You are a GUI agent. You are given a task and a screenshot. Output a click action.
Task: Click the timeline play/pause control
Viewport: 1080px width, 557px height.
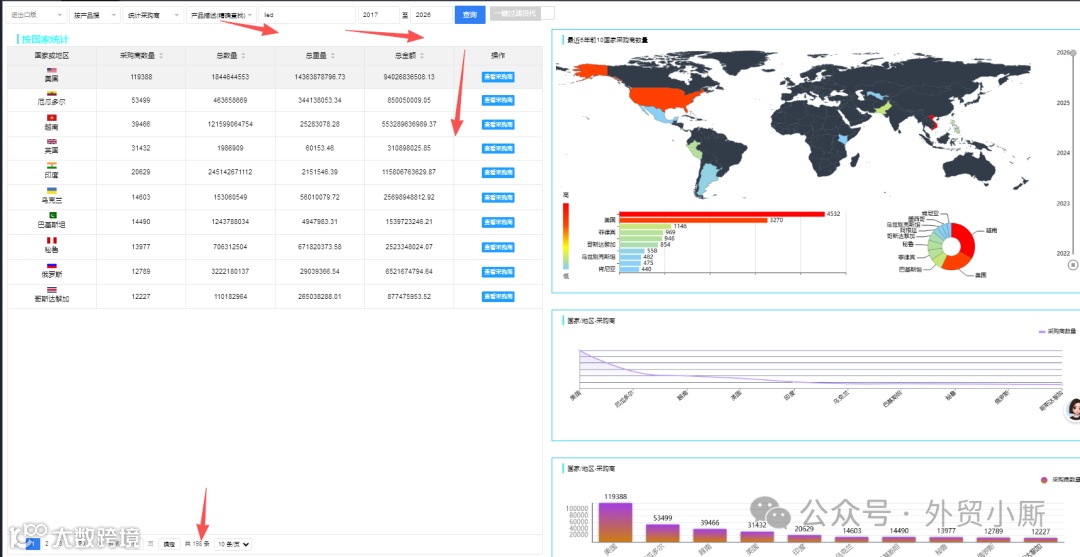click(x=1072, y=264)
